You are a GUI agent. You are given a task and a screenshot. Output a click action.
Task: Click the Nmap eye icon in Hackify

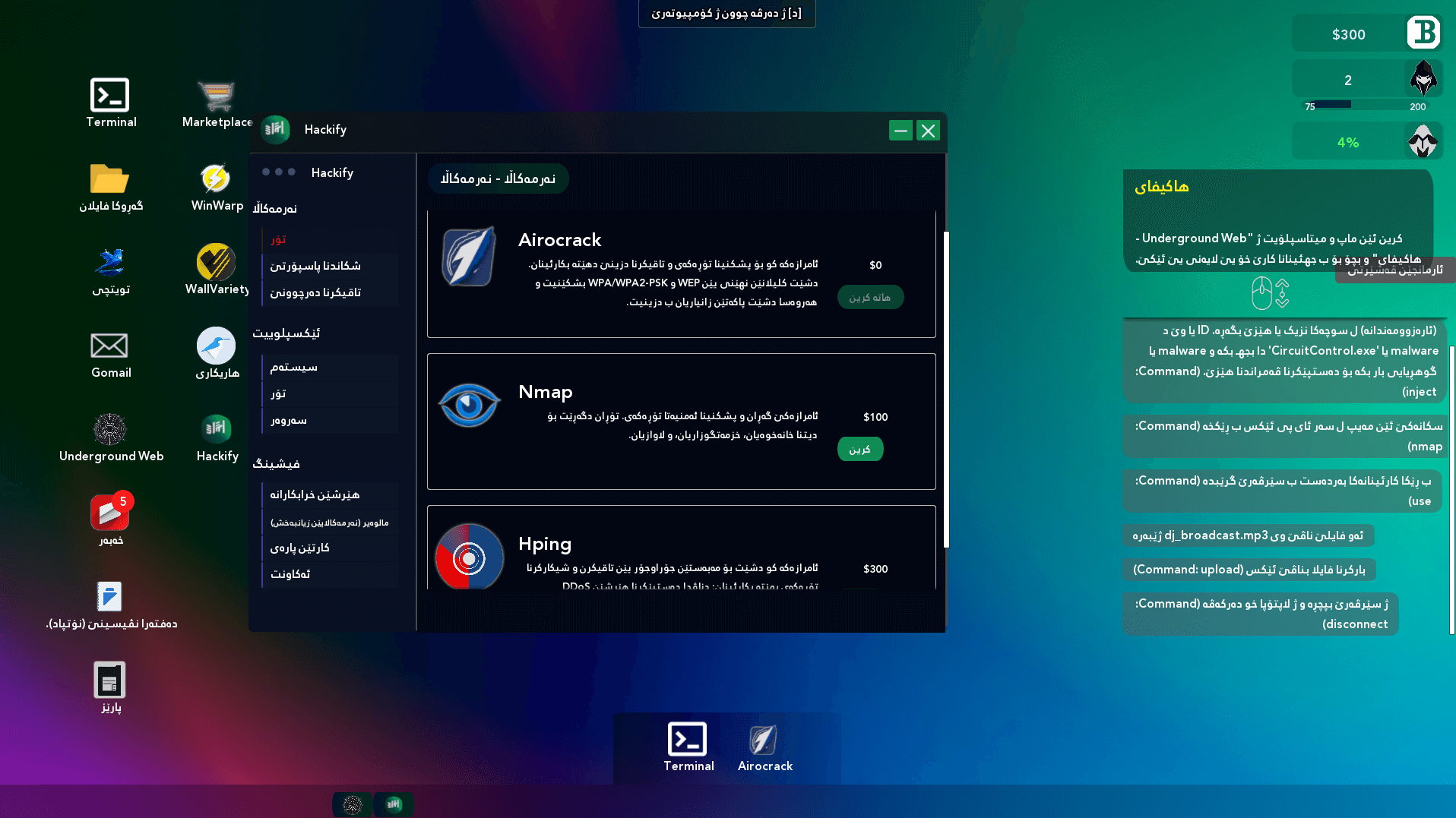pyautogui.click(x=469, y=405)
